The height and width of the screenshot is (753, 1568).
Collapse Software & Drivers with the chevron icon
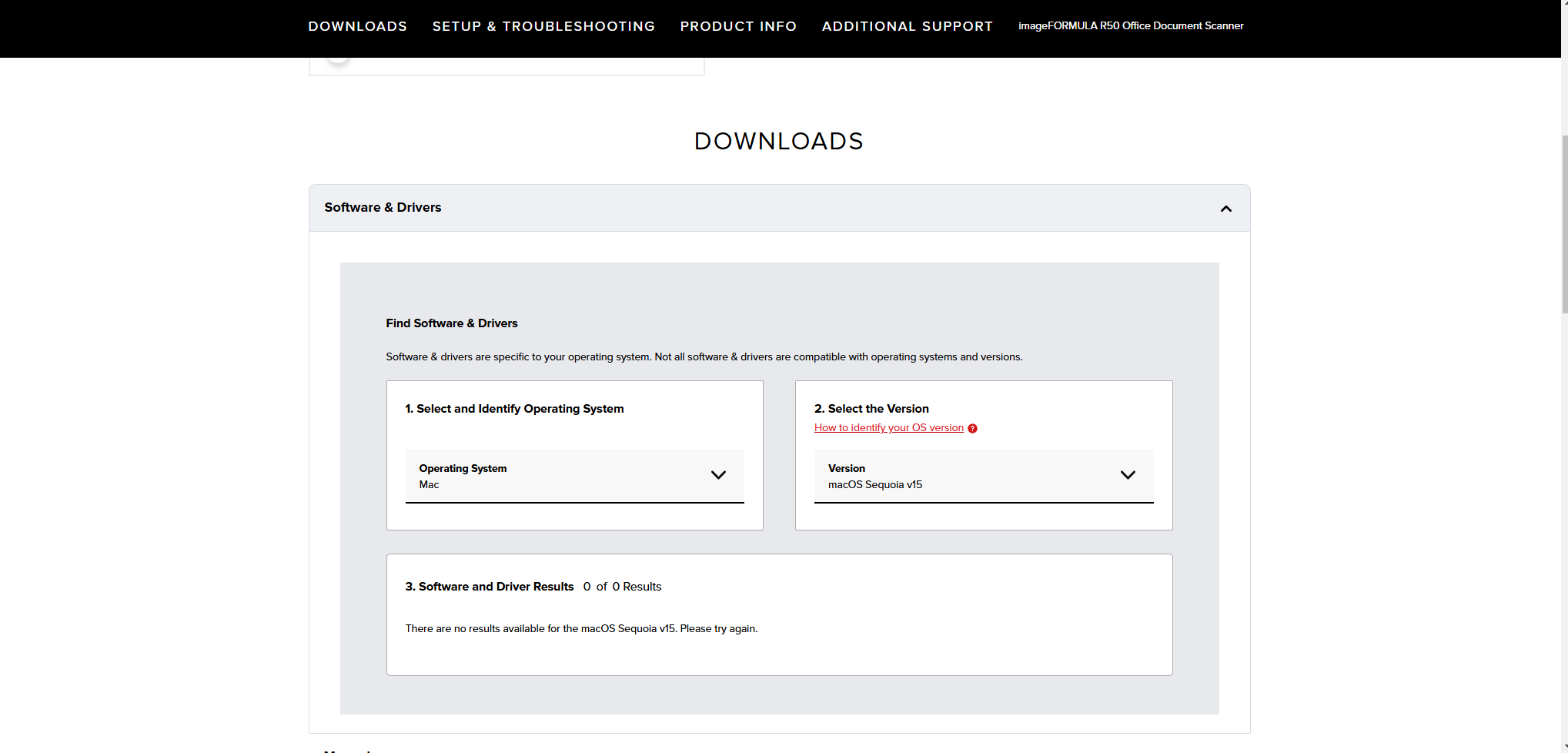click(x=1225, y=209)
